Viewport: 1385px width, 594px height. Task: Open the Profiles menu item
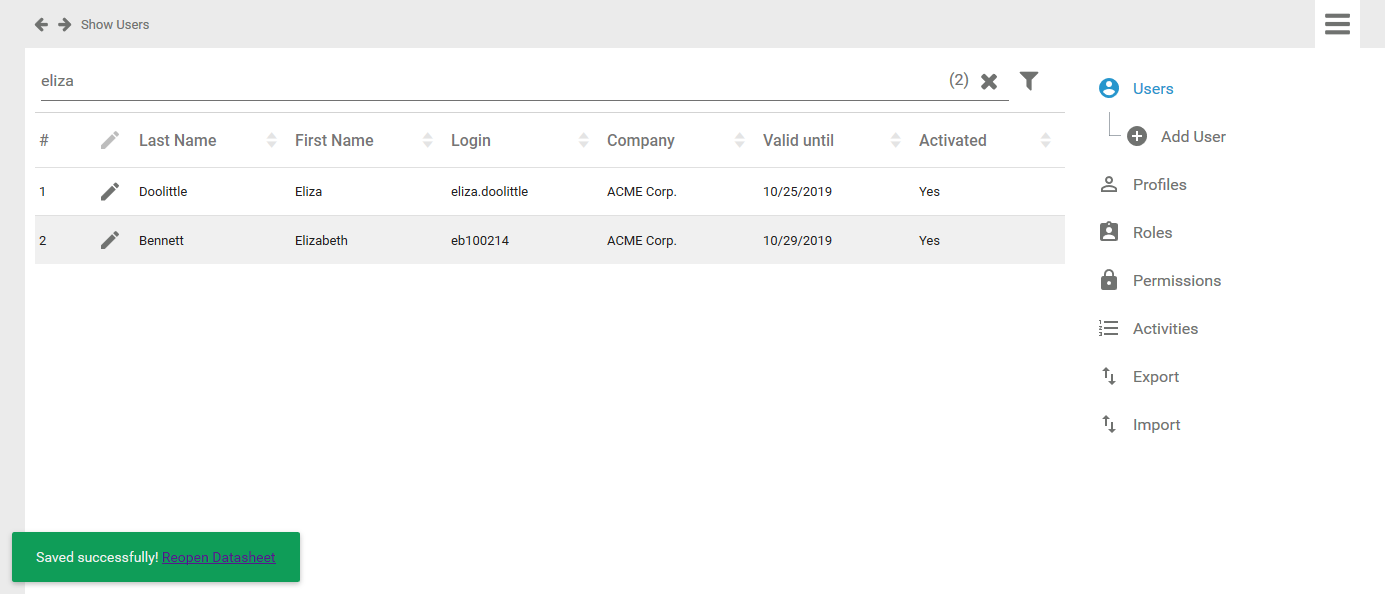pos(1159,185)
